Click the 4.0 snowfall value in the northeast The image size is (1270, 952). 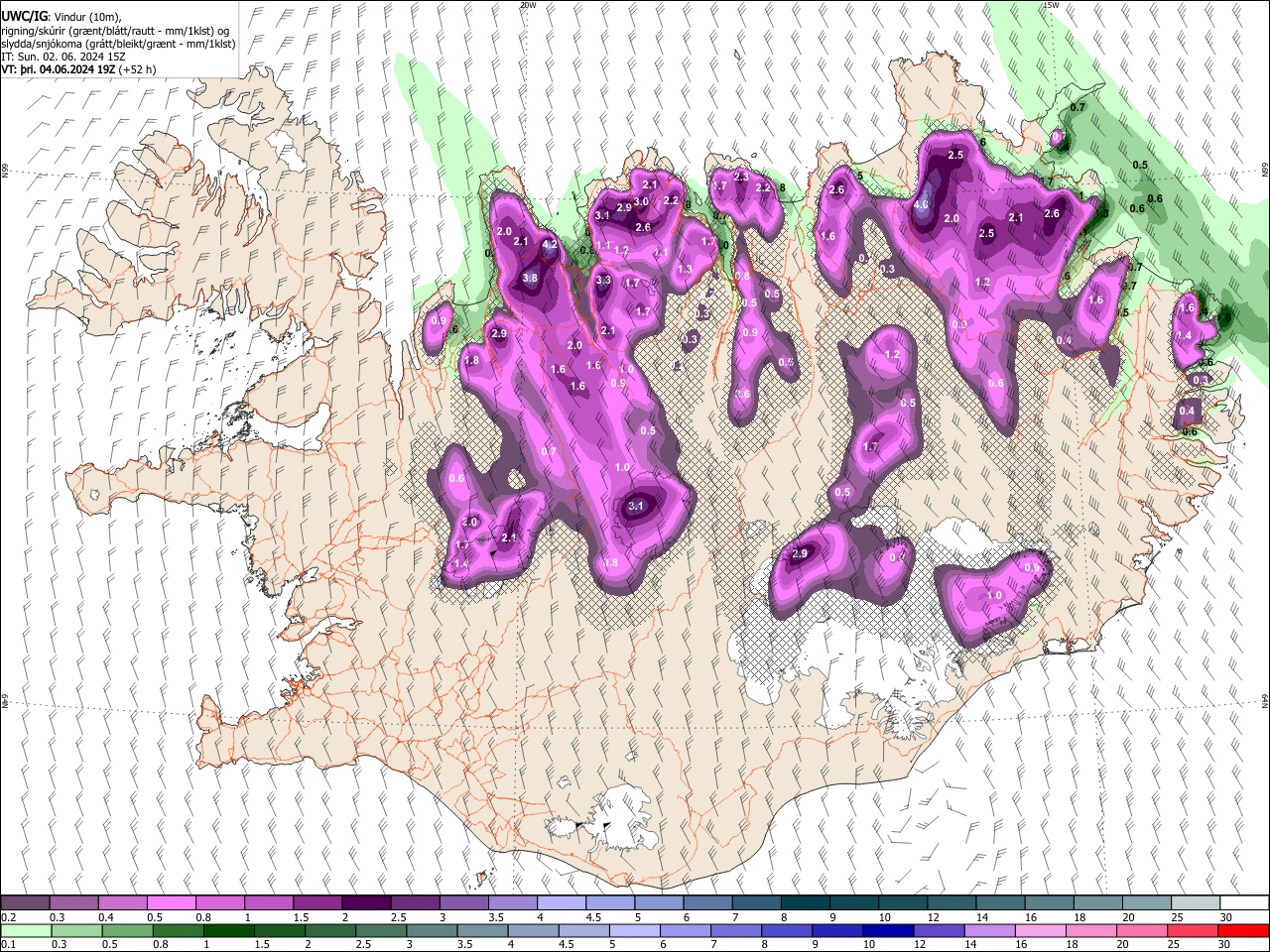coord(921,205)
